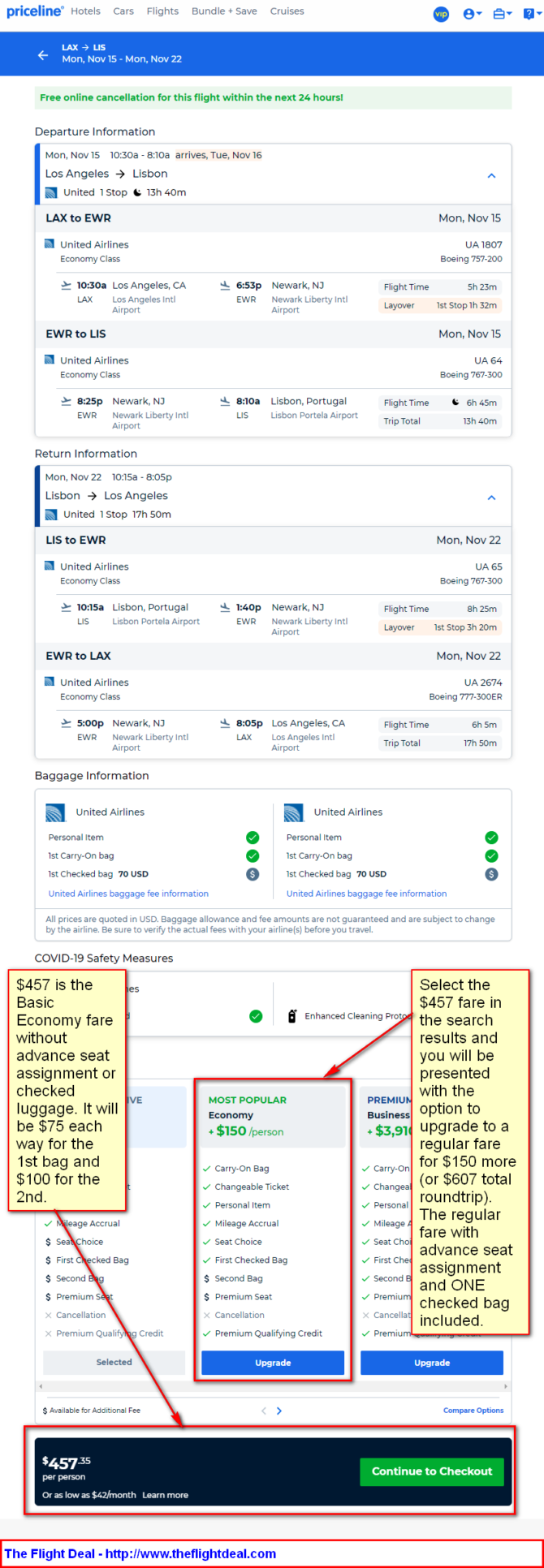Open the Cars menu

(x=123, y=11)
